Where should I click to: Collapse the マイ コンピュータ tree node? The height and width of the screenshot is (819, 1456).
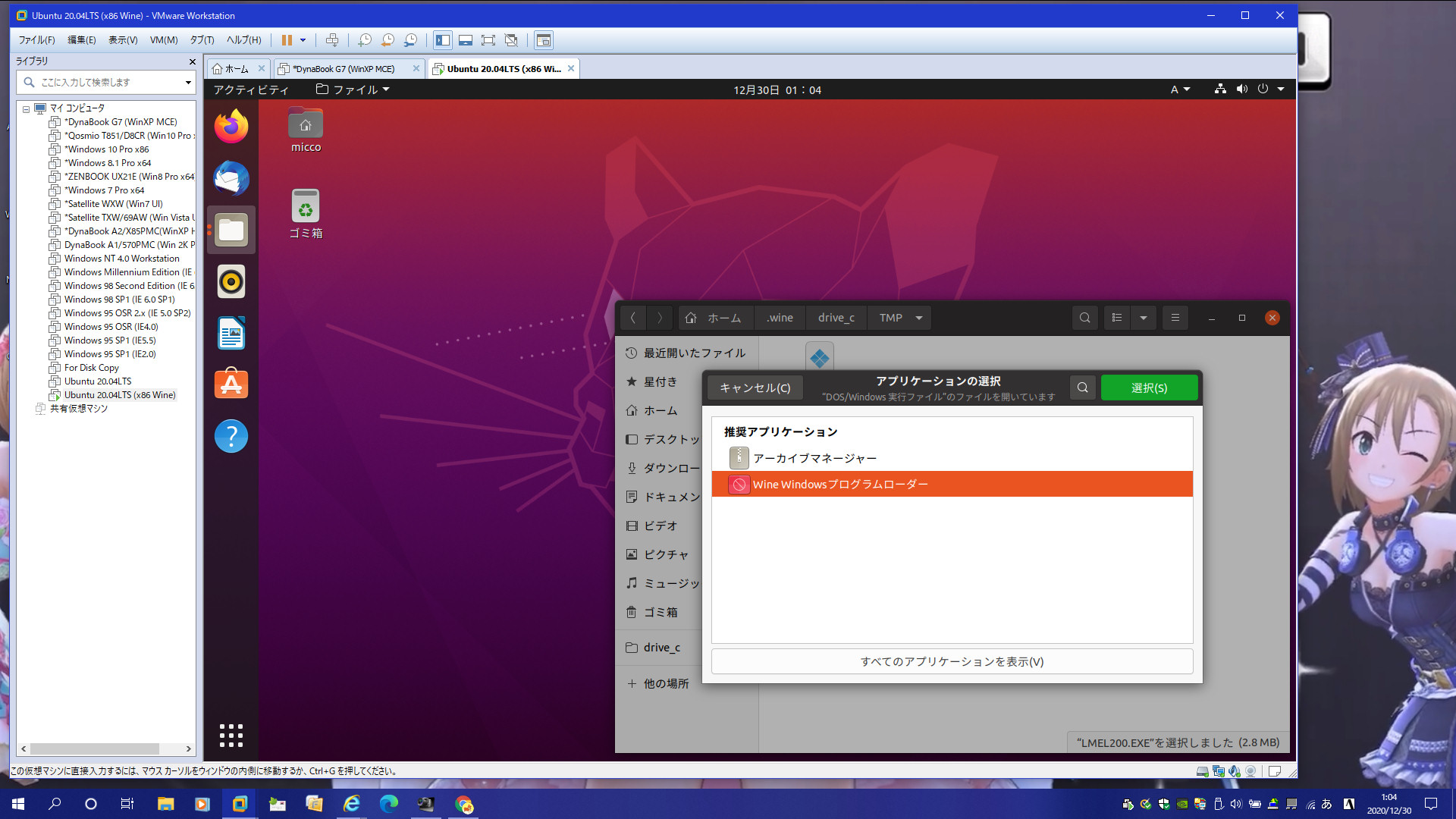pyautogui.click(x=26, y=108)
